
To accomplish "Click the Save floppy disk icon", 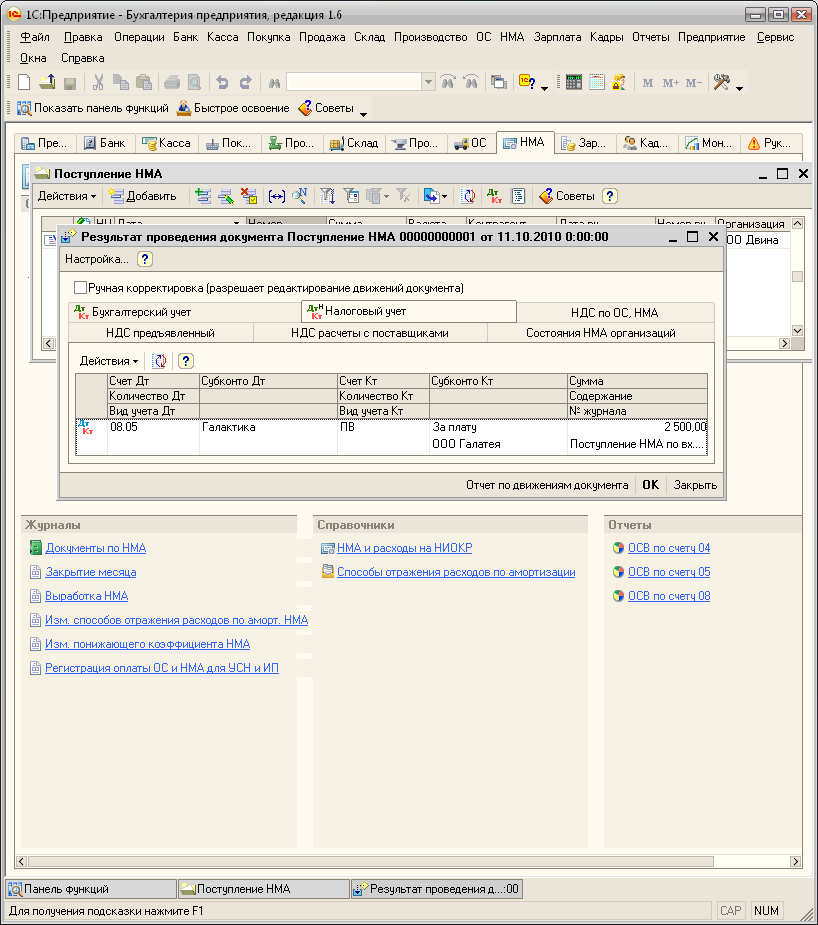I will [70, 83].
